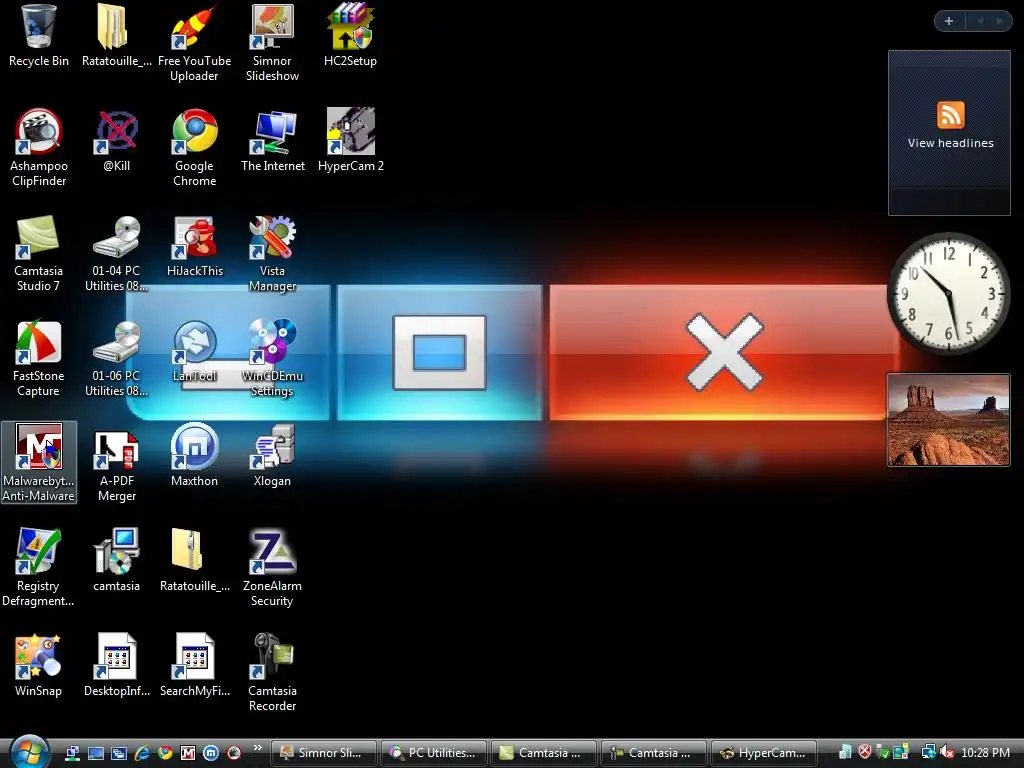Click the sidebar add gadgets plus button
1024x768 pixels.
[949, 21]
